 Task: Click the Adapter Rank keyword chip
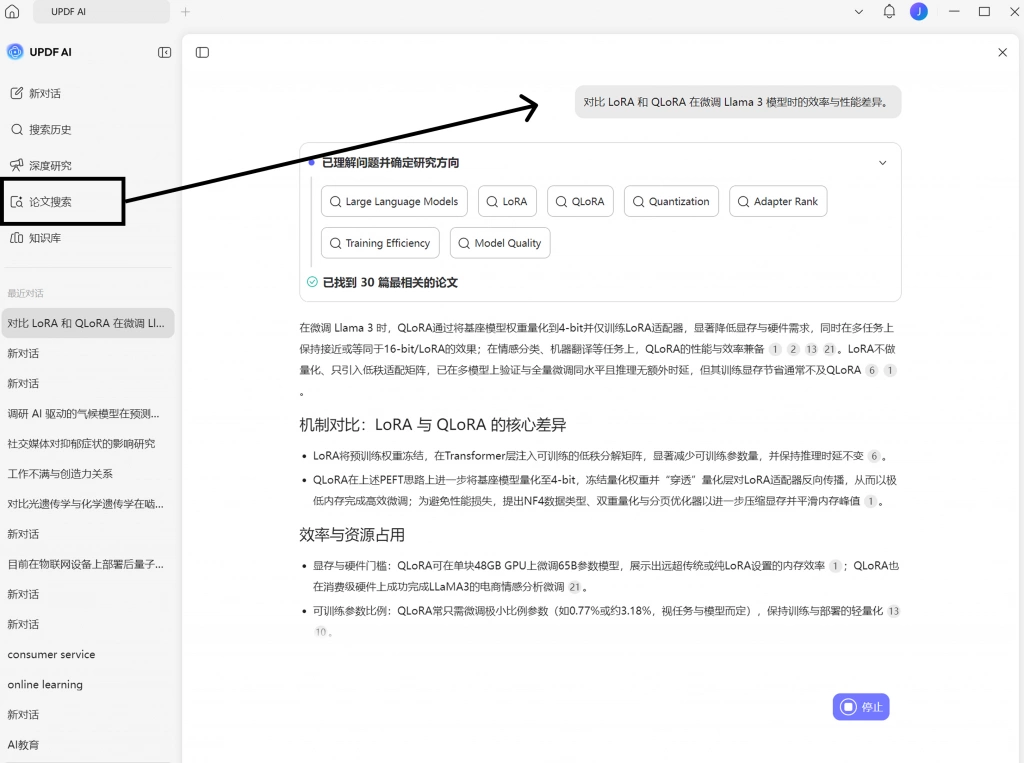[x=778, y=201]
